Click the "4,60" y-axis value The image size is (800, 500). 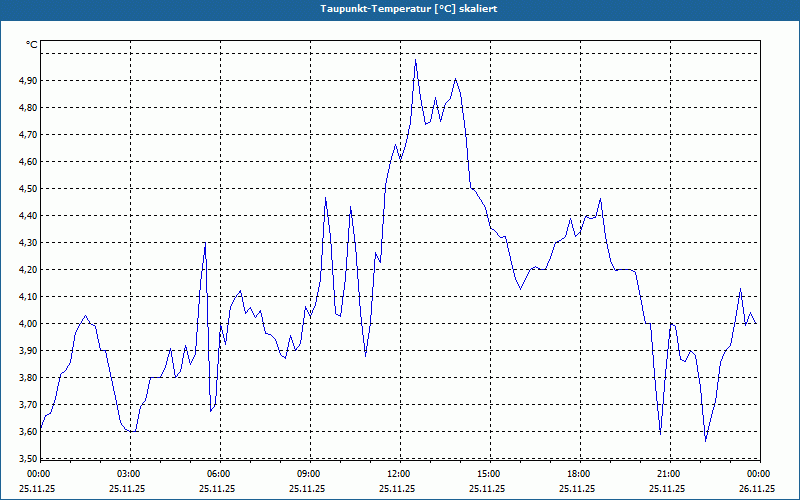point(29,162)
